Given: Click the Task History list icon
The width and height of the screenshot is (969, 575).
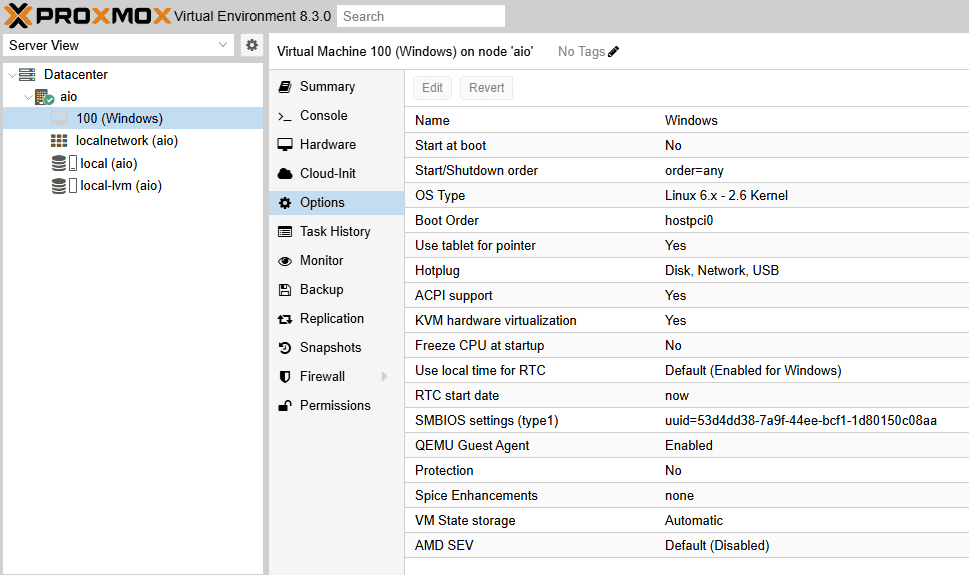Looking at the screenshot, I should click(285, 232).
